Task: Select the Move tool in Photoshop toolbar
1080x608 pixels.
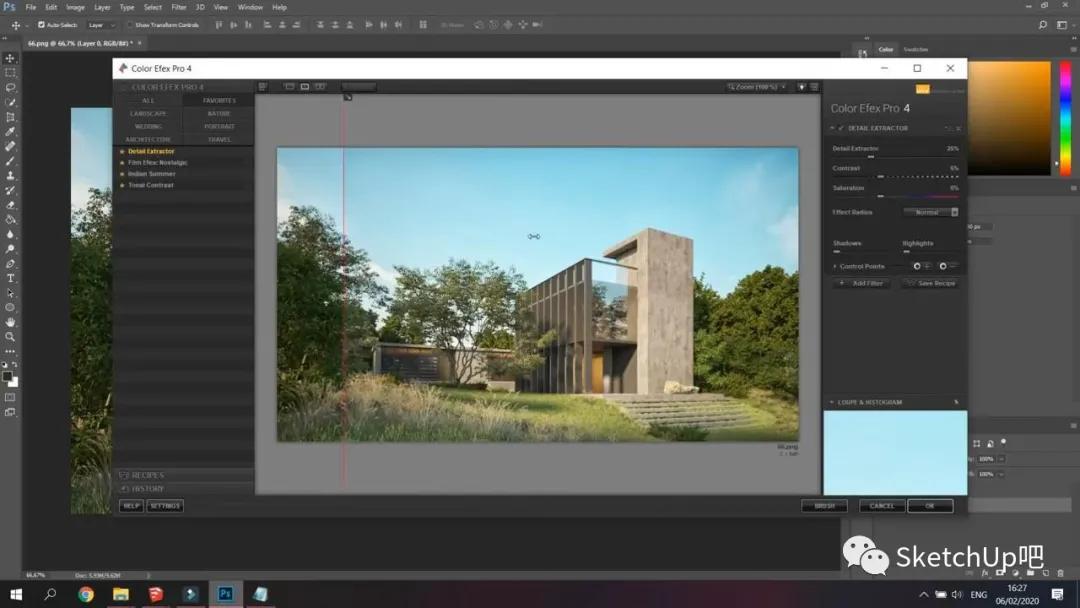Action: tap(10, 59)
